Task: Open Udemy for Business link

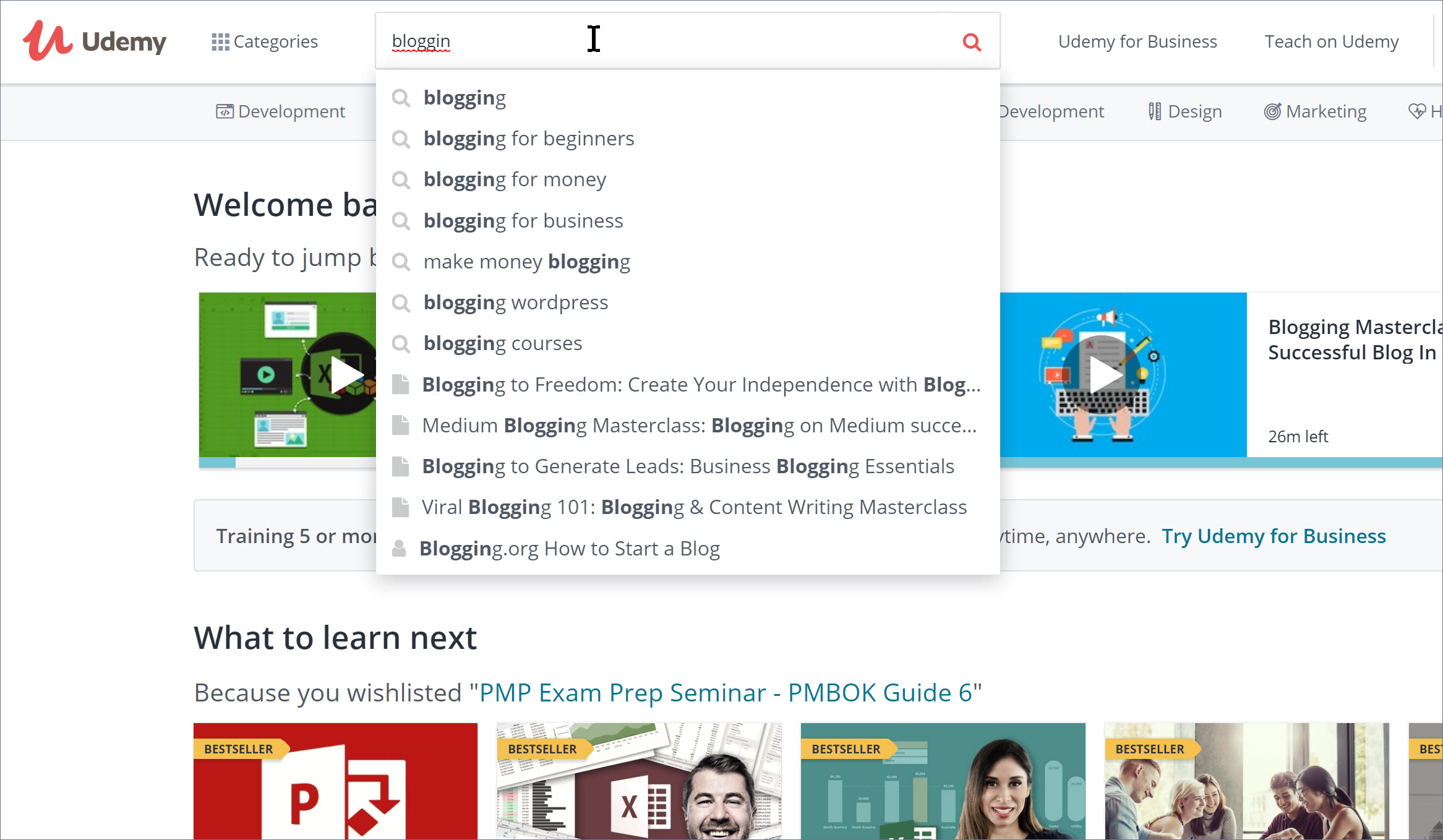Action: 1137,41
